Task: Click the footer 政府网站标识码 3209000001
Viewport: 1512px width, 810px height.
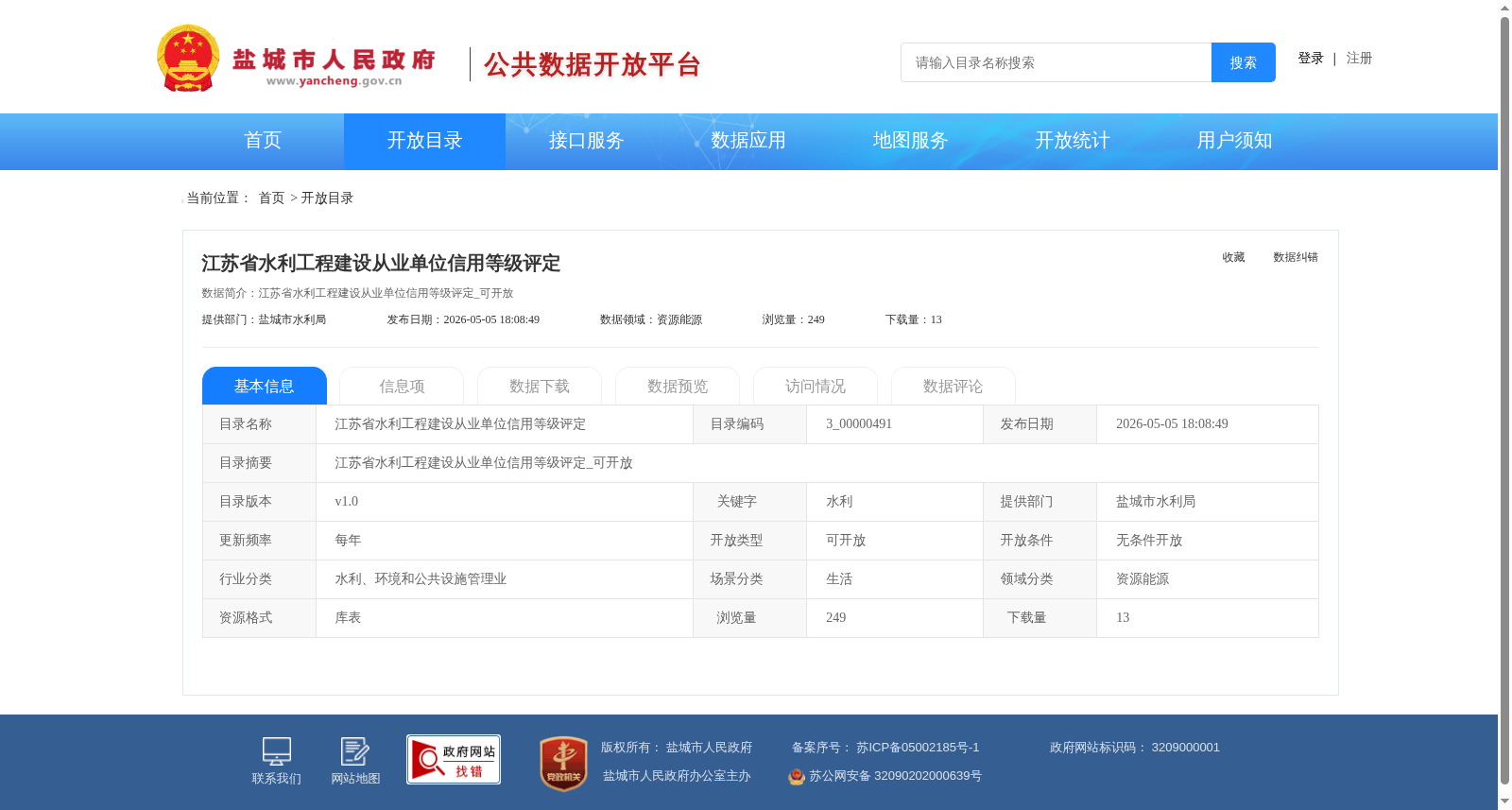Action: 1135,748
